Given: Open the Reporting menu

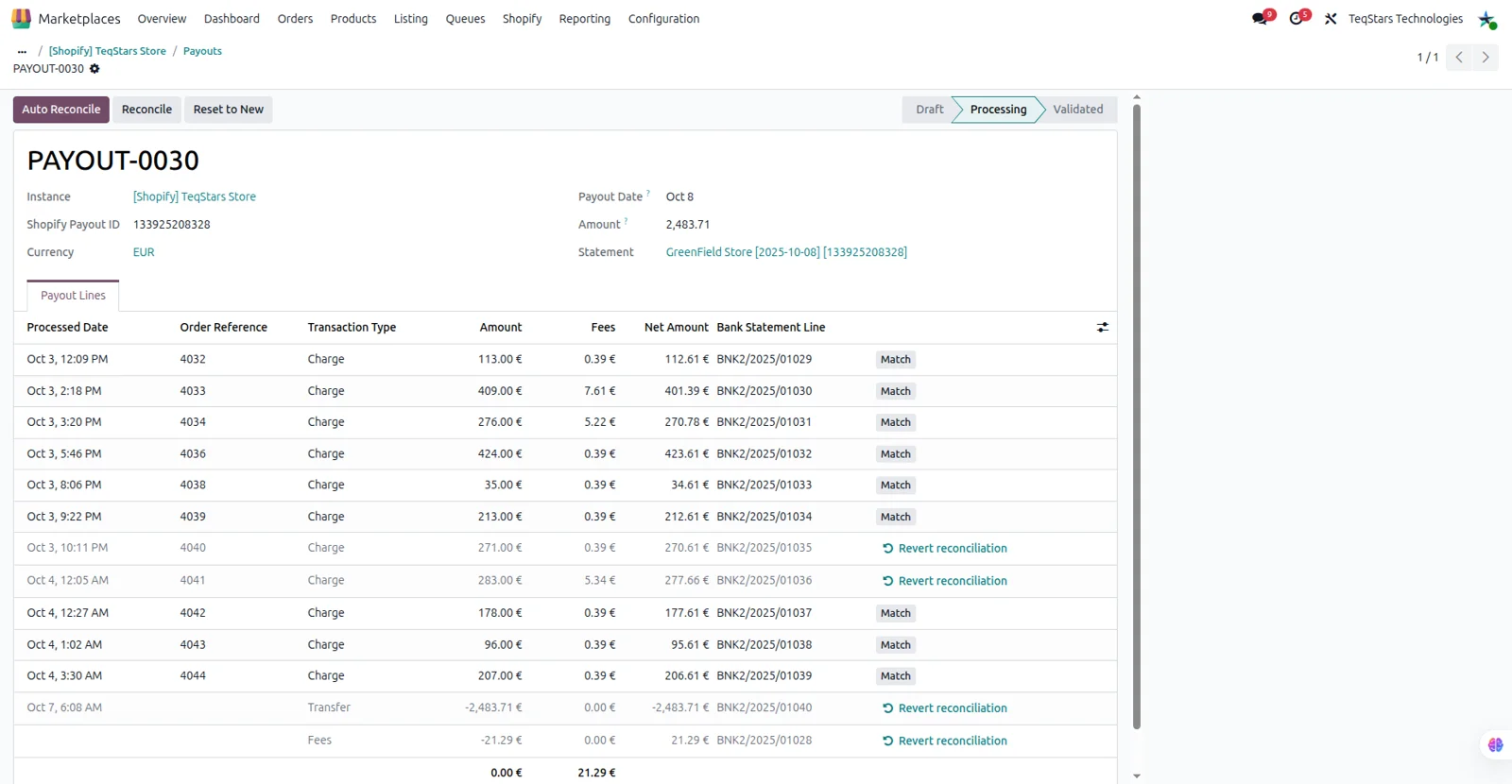Looking at the screenshot, I should [584, 19].
